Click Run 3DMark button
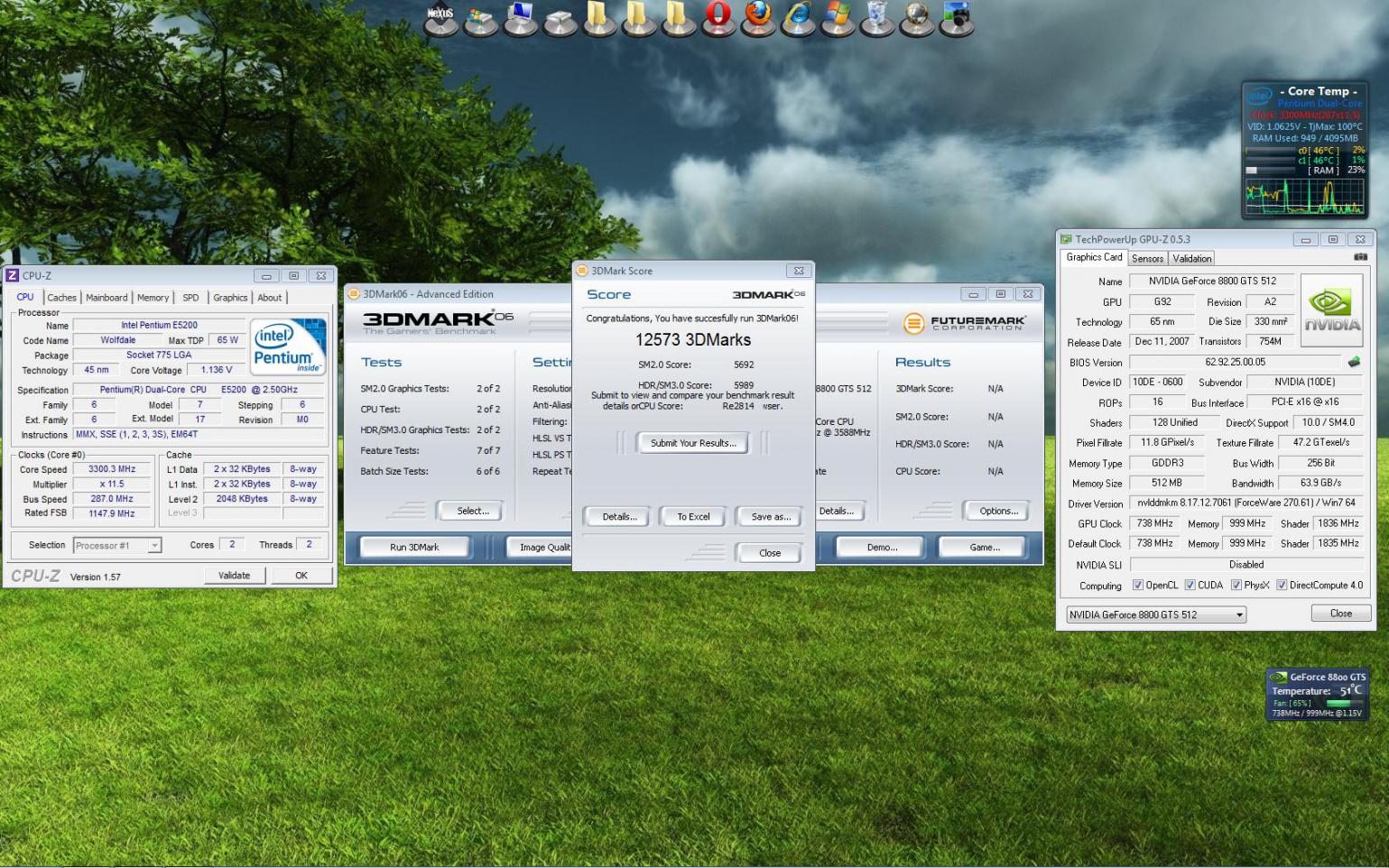 click(x=414, y=547)
